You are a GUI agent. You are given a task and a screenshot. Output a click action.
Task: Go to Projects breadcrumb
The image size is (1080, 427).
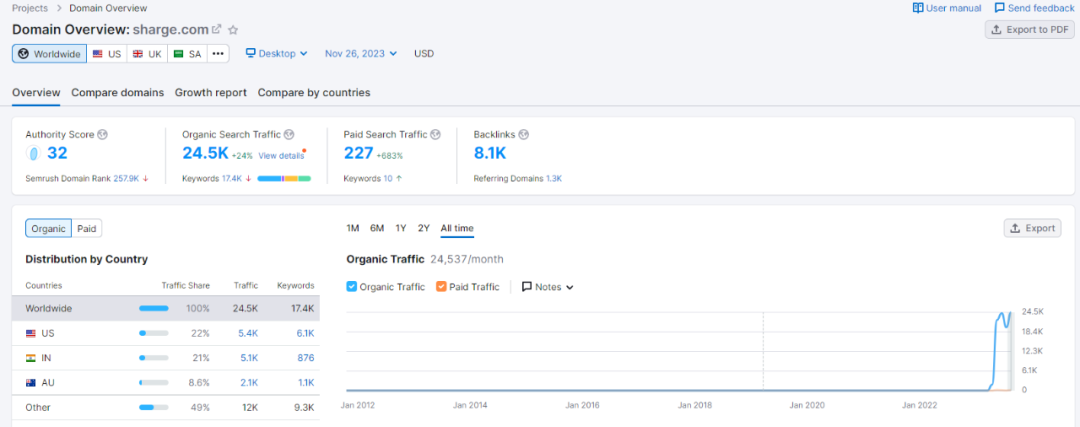[x=30, y=8]
